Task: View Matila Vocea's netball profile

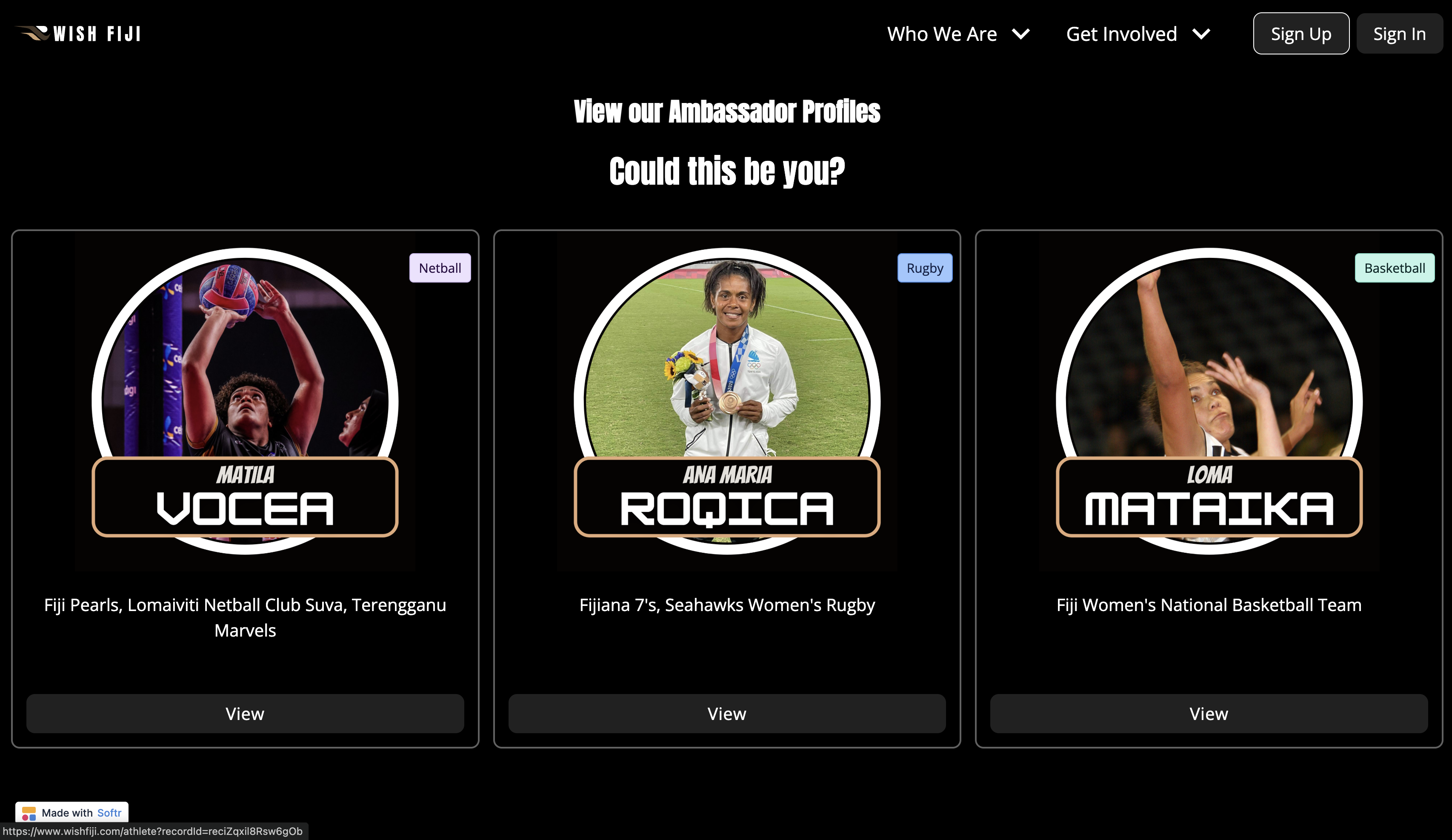Action: [x=245, y=714]
